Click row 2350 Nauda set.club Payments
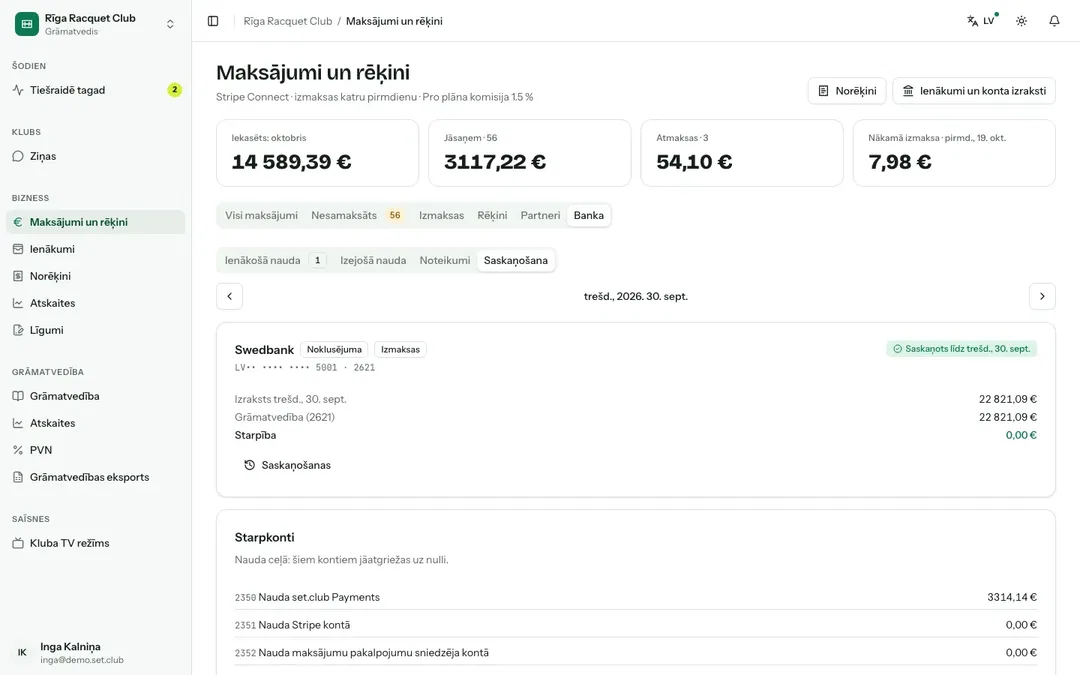The height and width of the screenshot is (675, 1080). point(636,597)
